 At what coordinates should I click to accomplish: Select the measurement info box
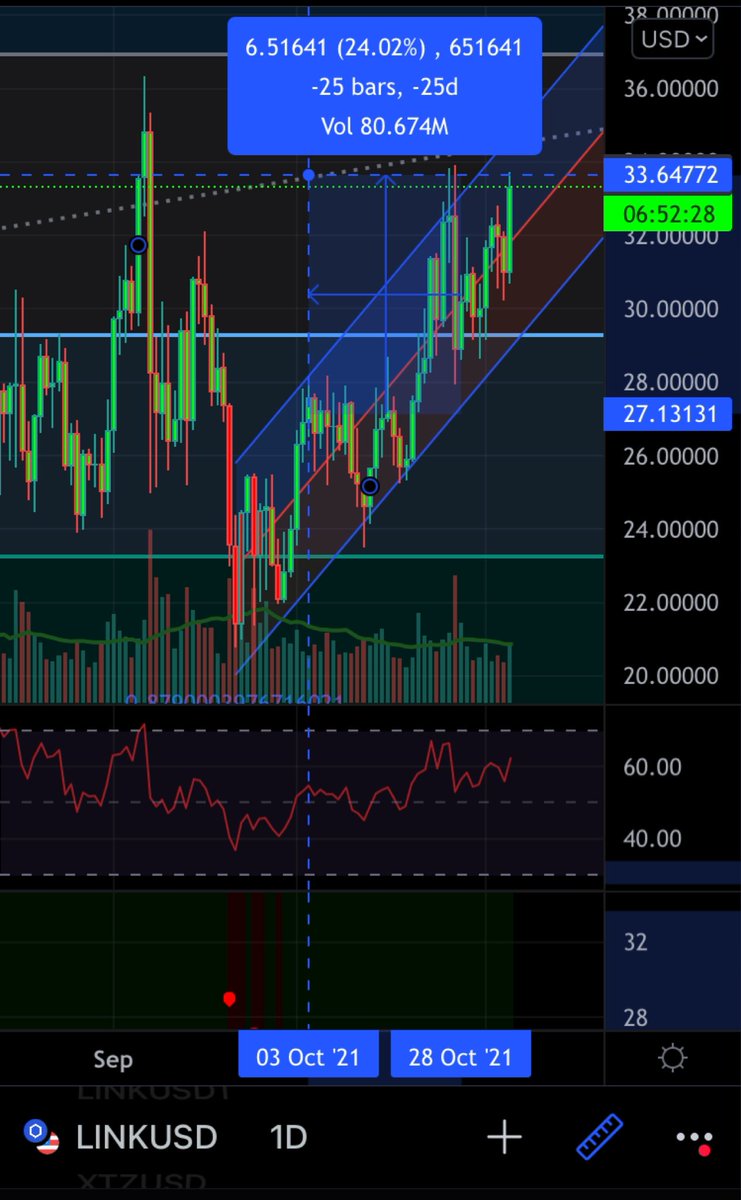point(385,86)
